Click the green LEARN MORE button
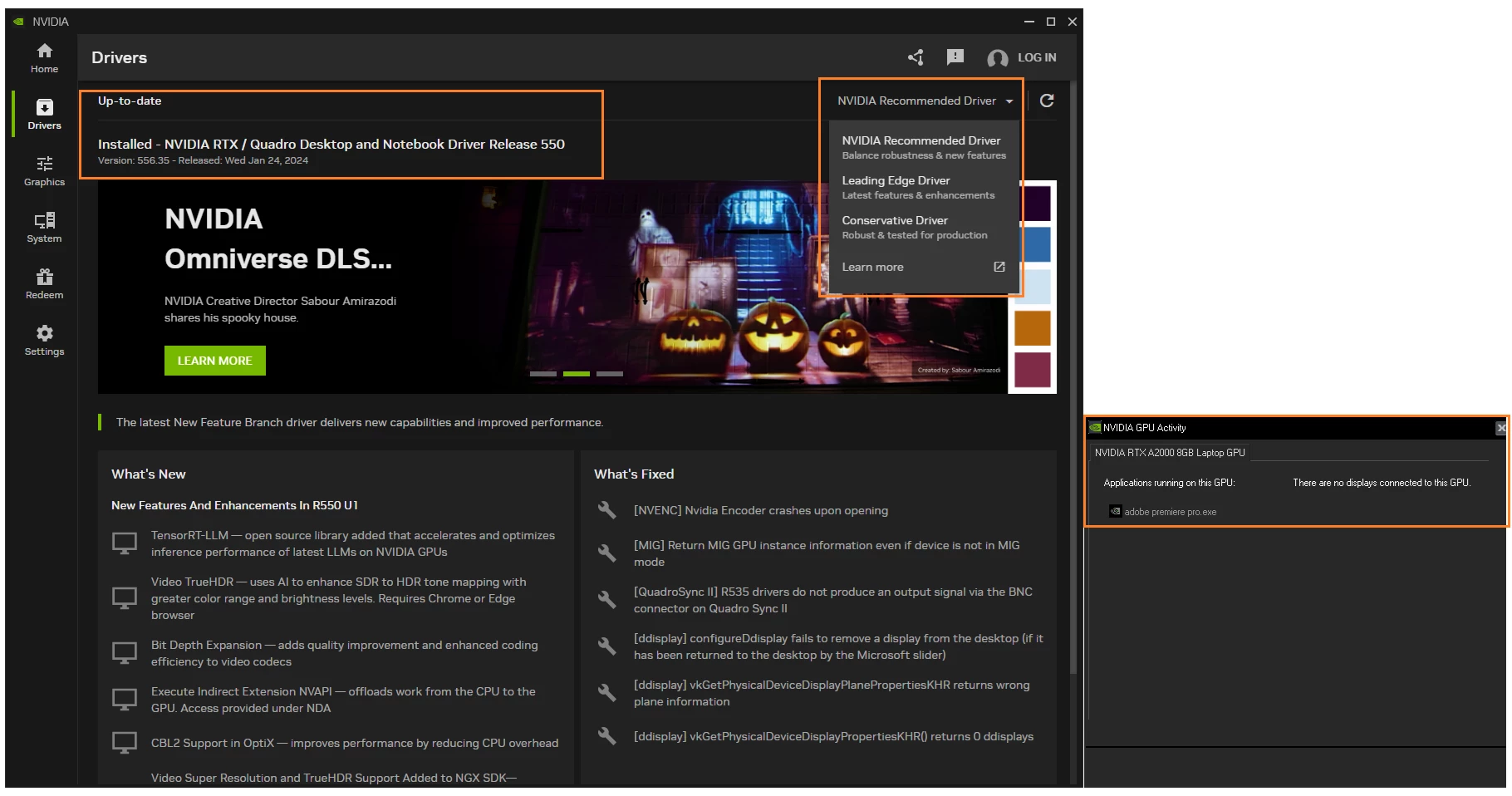 [214, 361]
